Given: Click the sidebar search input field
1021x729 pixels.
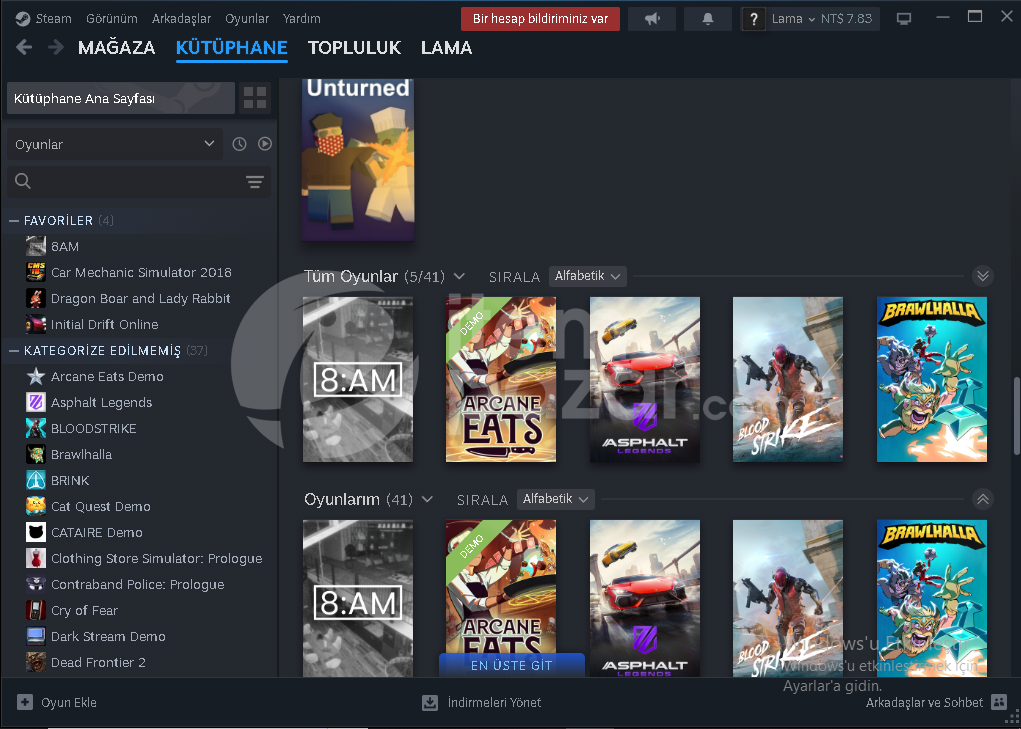Looking at the screenshot, I should coord(139,182).
